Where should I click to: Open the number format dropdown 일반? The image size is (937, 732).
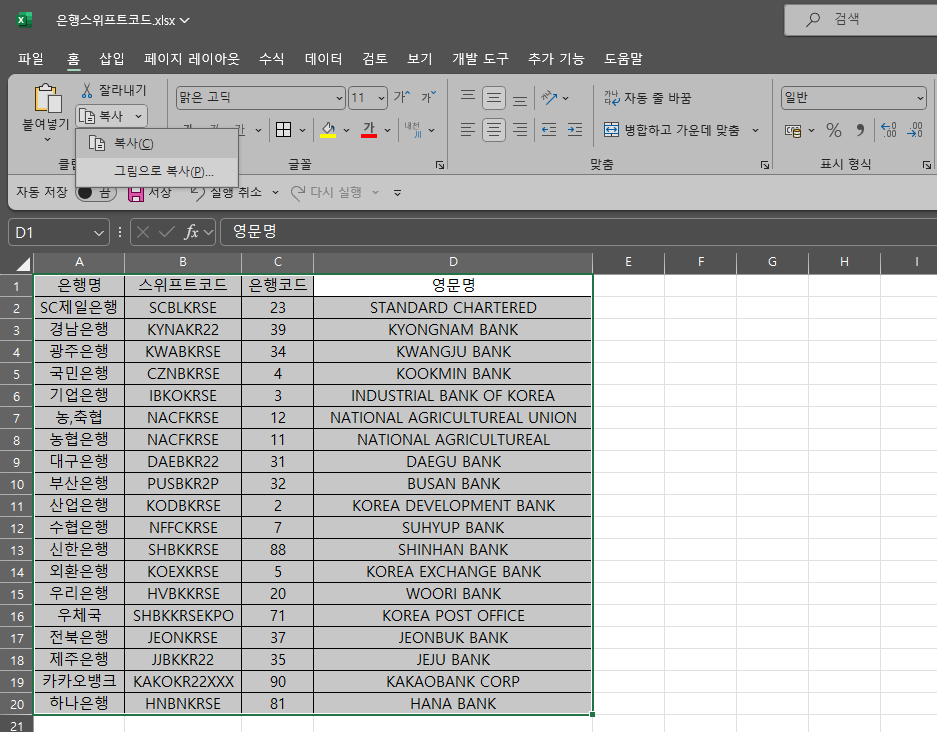pos(920,97)
